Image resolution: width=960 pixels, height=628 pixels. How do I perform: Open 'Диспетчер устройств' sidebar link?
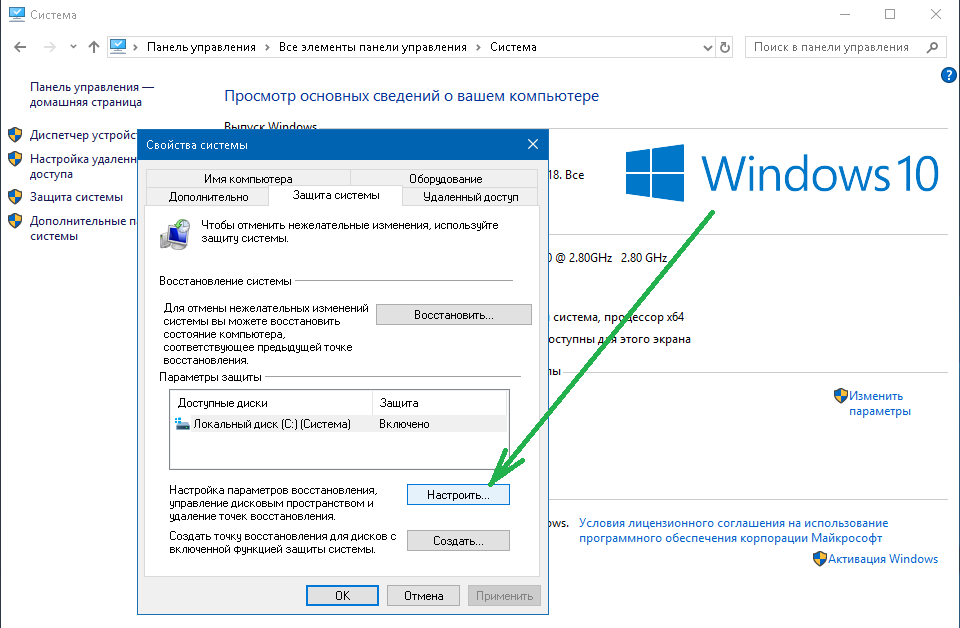[x=83, y=135]
